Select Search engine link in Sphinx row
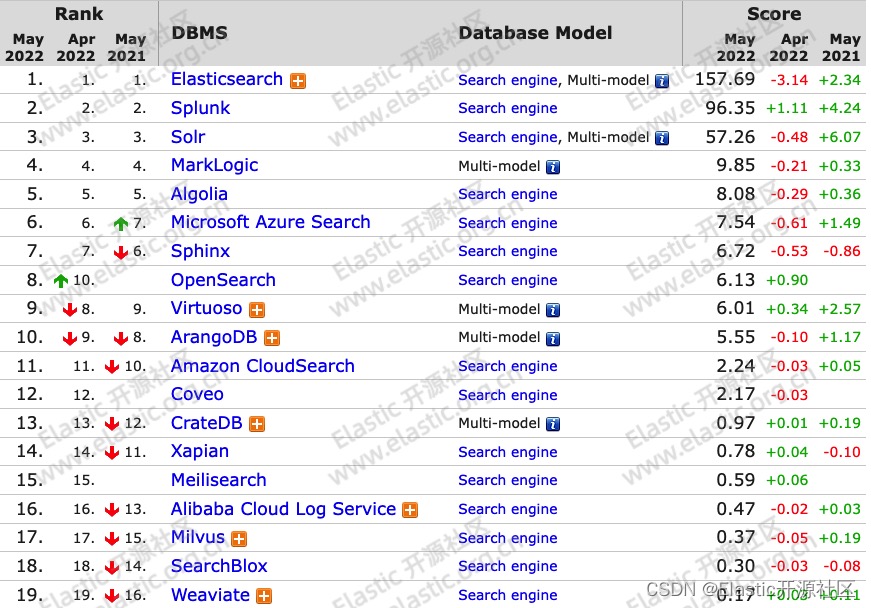 coord(508,252)
